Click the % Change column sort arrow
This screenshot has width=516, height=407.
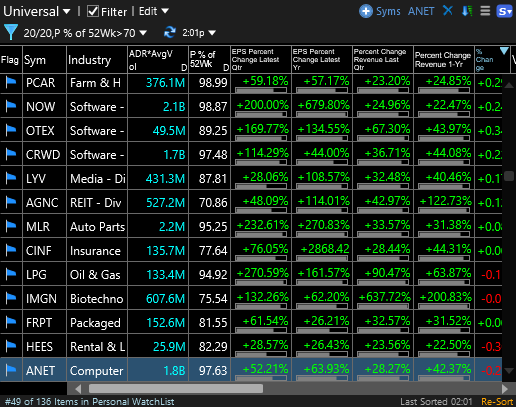coord(504,51)
